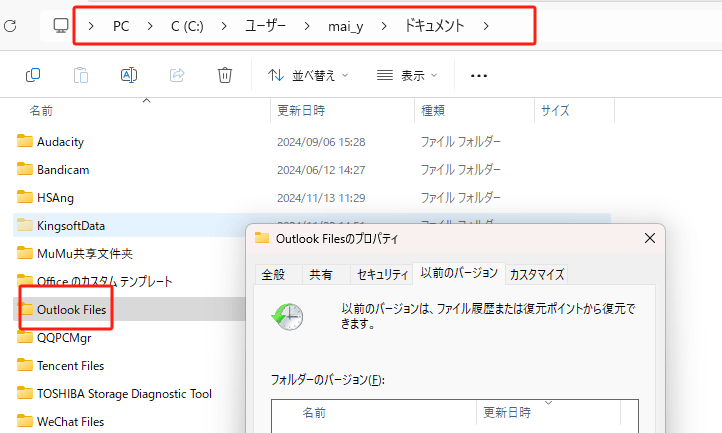The width and height of the screenshot is (722, 433).
Task: Open the 並べ替え sort dropdown
Action: pyautogui.click(x=308, y=75)
